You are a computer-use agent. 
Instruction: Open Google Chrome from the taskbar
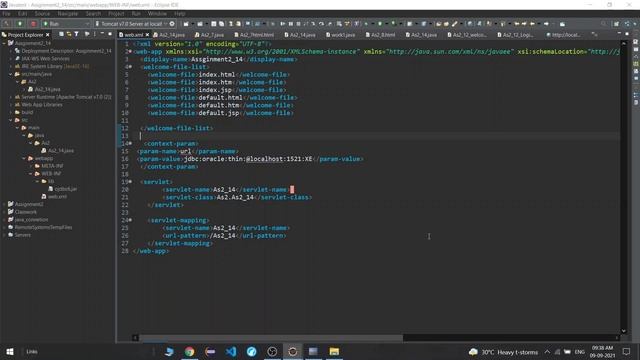point(189,351)
